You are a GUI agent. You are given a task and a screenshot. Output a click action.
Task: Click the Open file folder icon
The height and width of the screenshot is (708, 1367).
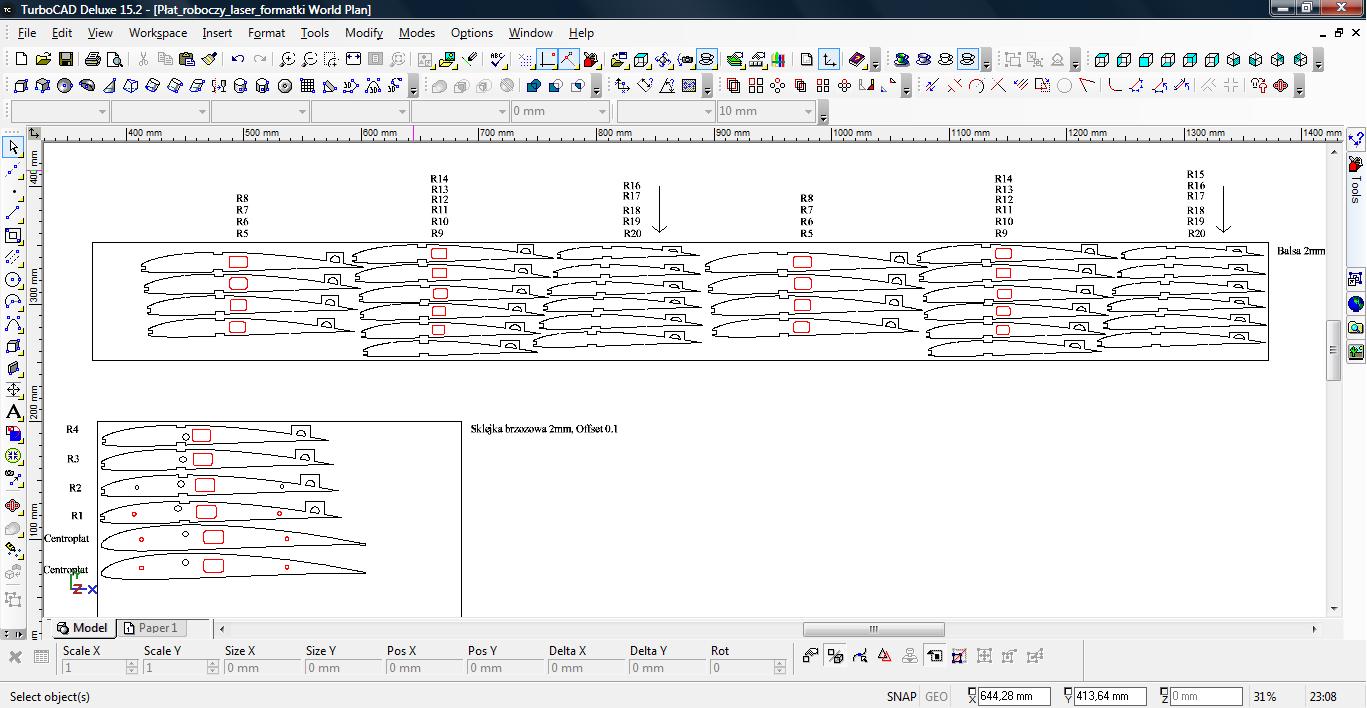43,60
